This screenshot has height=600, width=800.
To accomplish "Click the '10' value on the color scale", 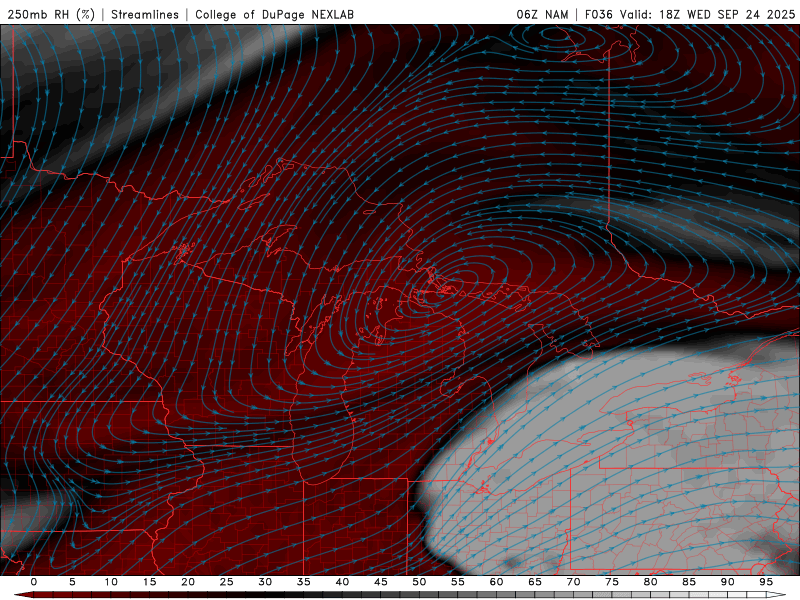I will coord(111,582).
